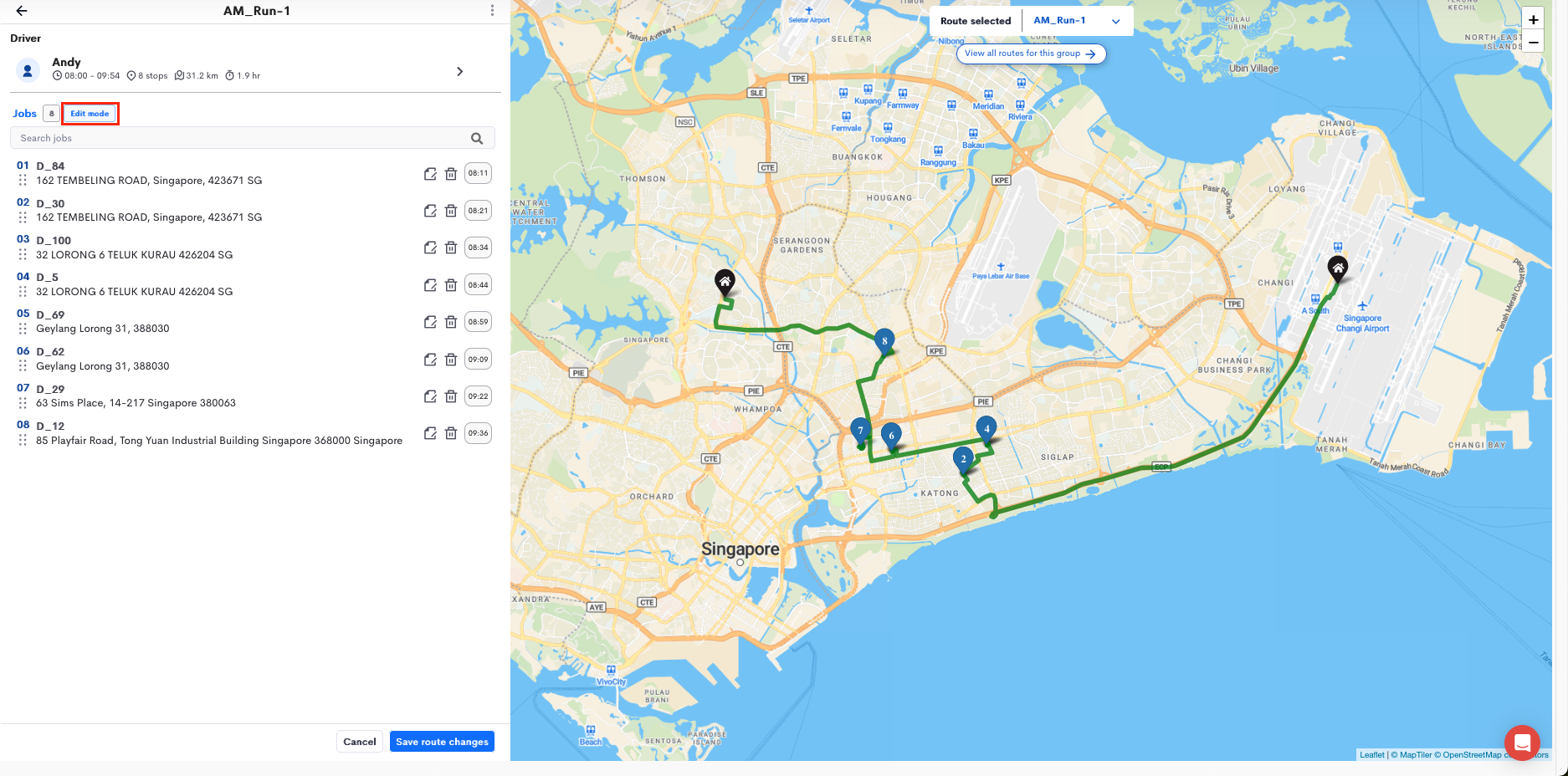Screen dimensions: 1568x776
Task: Click the drag handle of job D_100
Action: coord(23,254)
